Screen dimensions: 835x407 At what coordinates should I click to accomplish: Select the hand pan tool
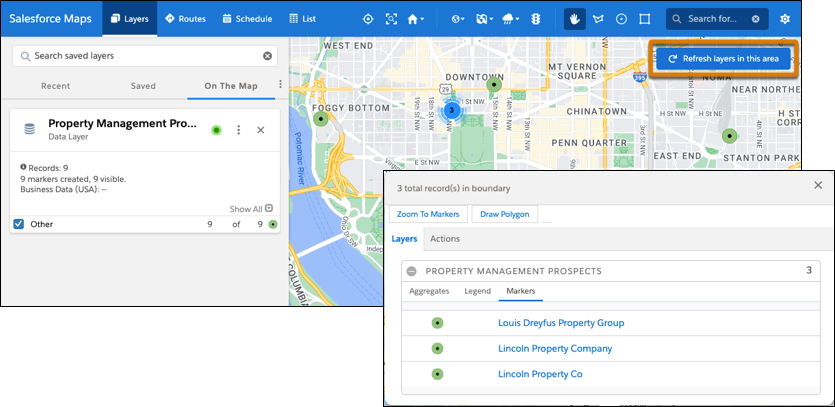[575, 19]
